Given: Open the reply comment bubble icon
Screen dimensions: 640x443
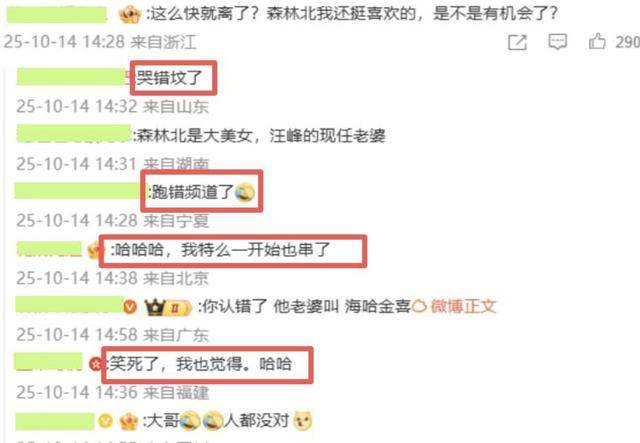Looking at the screenshot, I should click(x=557, y=42).
